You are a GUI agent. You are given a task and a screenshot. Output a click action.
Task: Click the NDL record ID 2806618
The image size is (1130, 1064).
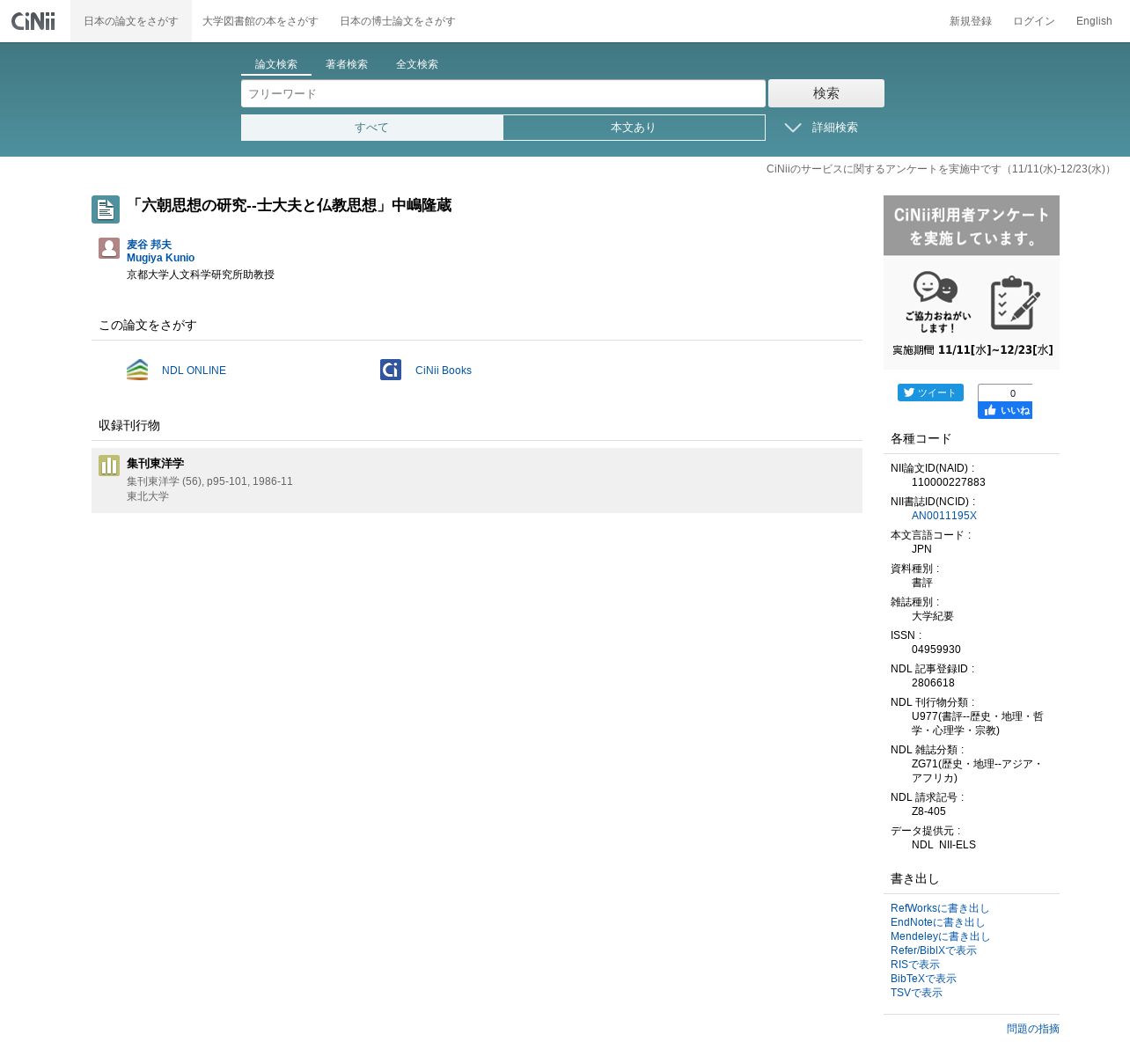[933, 683]
